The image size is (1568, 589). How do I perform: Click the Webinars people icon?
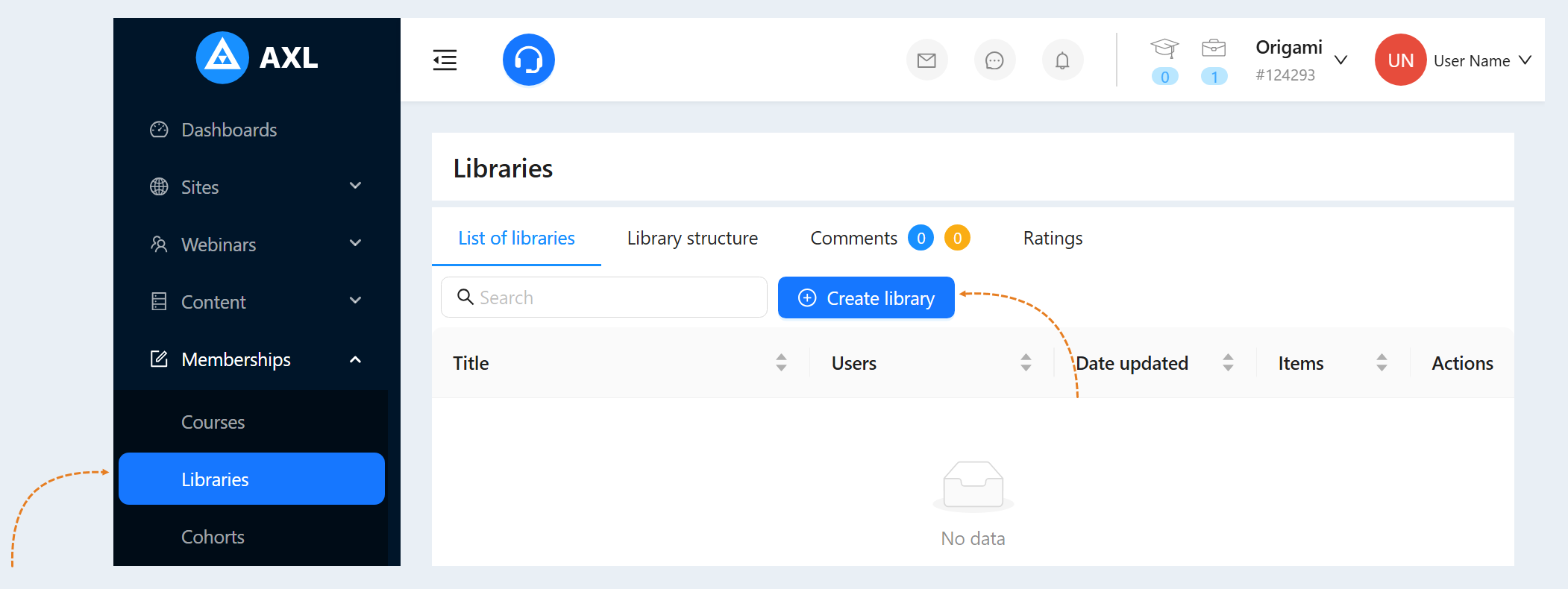click(159, 244)
